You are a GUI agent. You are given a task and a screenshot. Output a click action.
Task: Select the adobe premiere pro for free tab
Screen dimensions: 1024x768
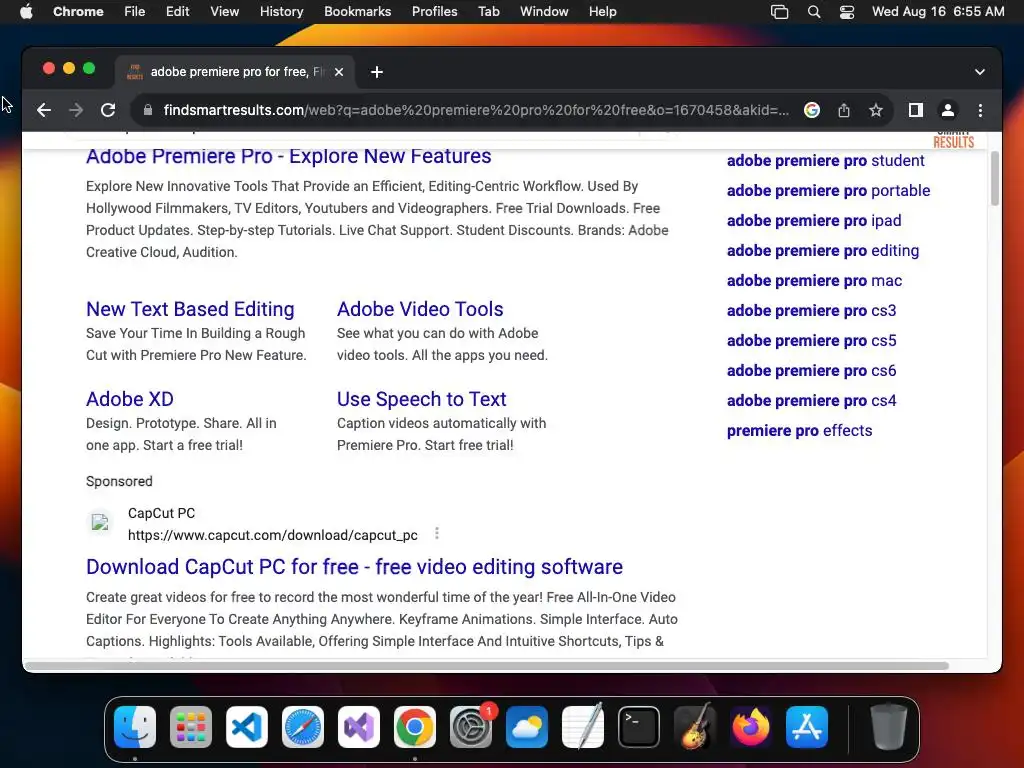pos(236,72)
